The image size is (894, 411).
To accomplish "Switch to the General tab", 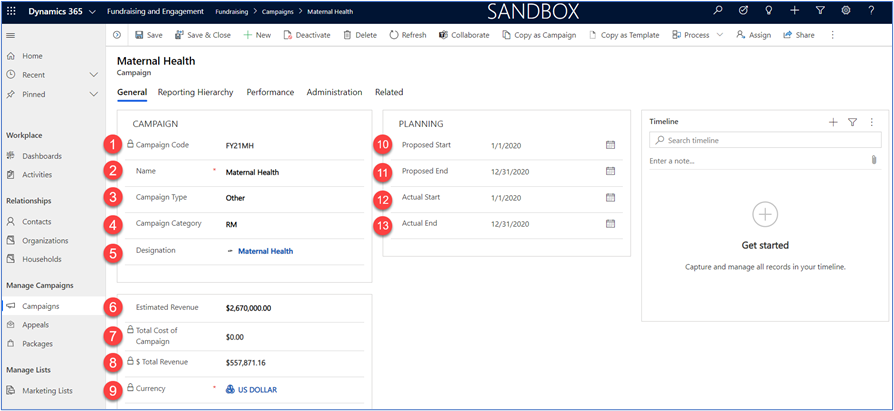I will coord(132,92).
